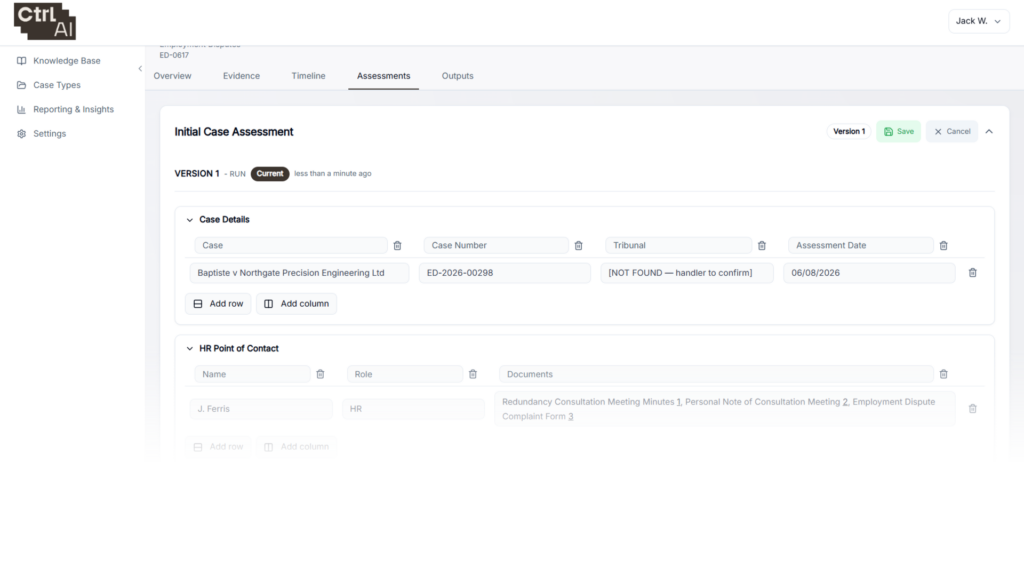The image size is (1024, 574).
Task: Switch to the Timeline tab
Action: [x=308, y=76]
